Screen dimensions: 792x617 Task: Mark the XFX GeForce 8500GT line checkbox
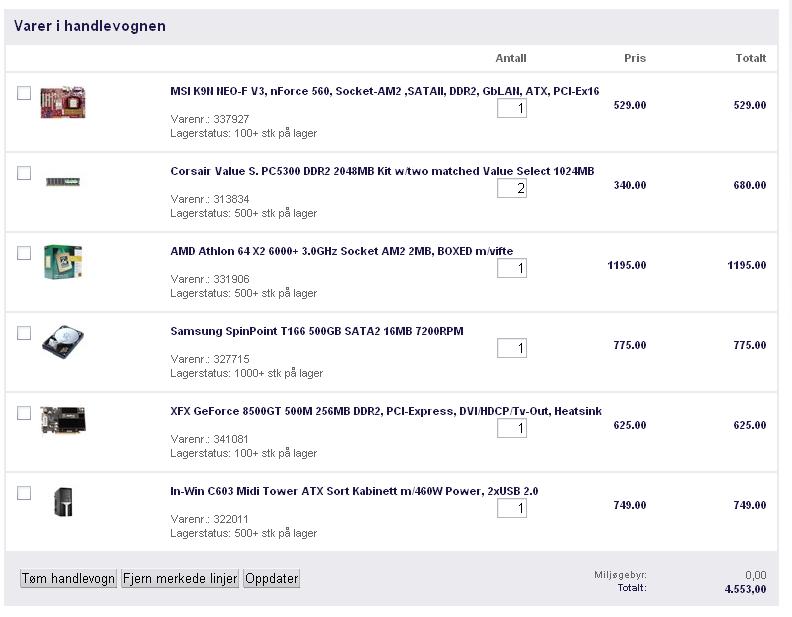pyautogui.click(x=24, y=413)
